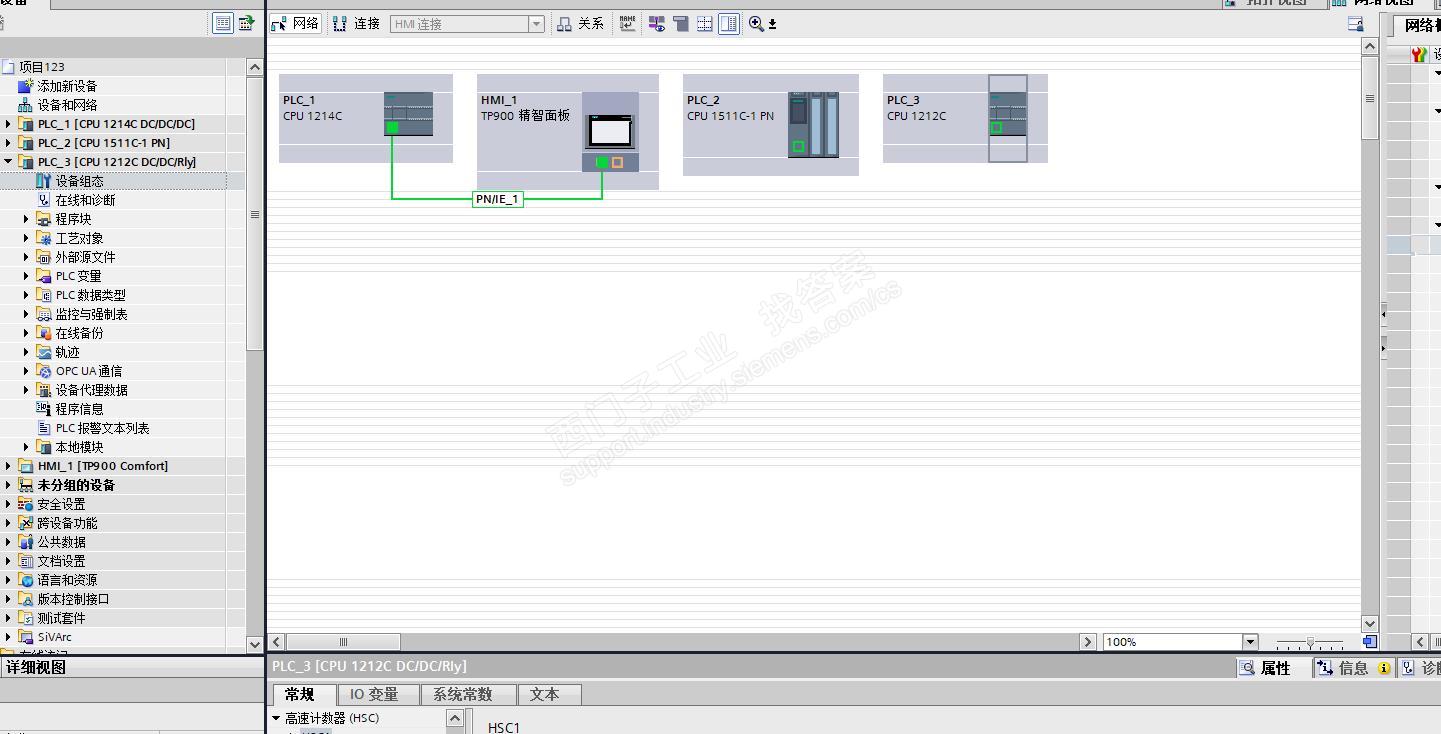Click the project tree export table icon

tap(246, 23)
